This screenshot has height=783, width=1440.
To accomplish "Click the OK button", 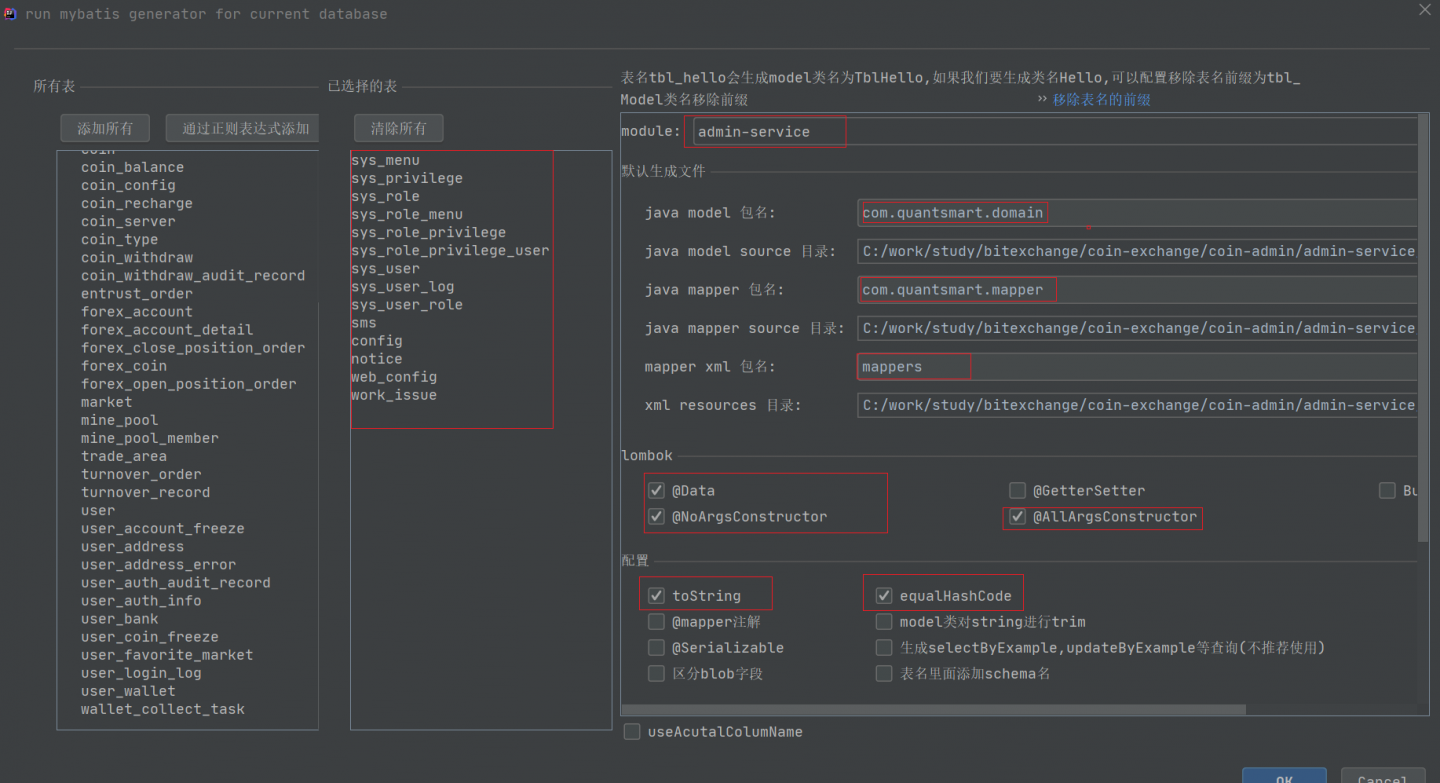I will coord(1283,777).
